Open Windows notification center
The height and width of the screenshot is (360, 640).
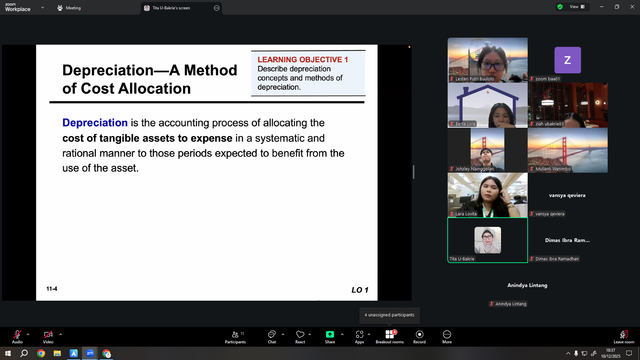(x=629, y=353)
